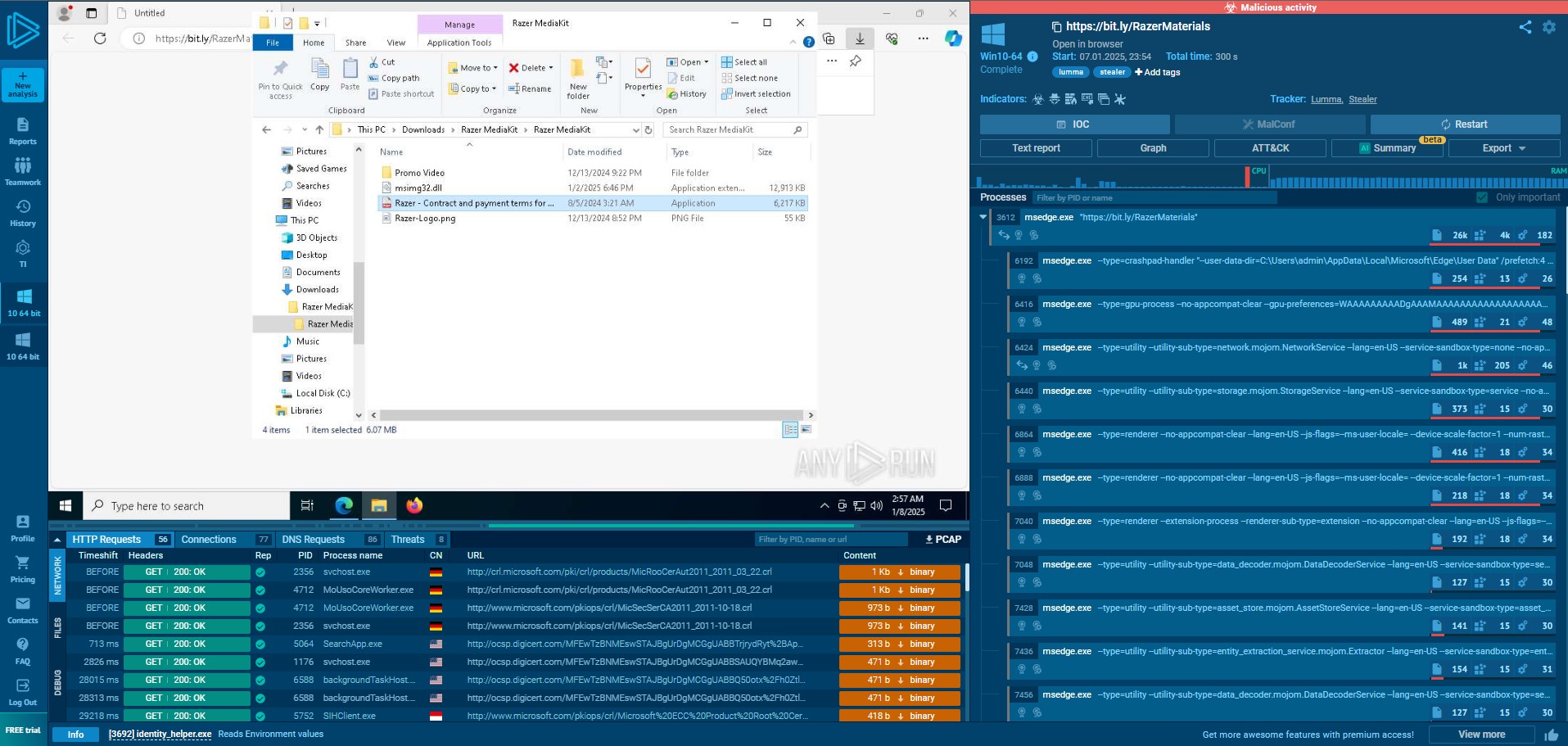The image size is (1568, 746).
Task: Click the Restart button
Action: (x=1465, y=124)
